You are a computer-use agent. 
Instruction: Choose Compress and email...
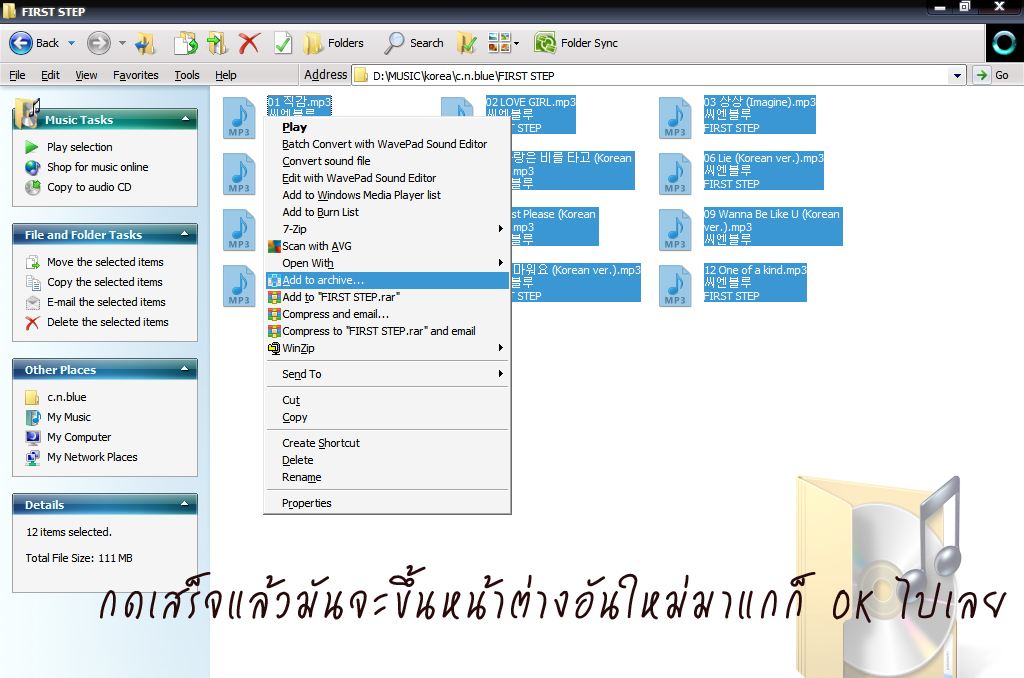pos(387,314)
